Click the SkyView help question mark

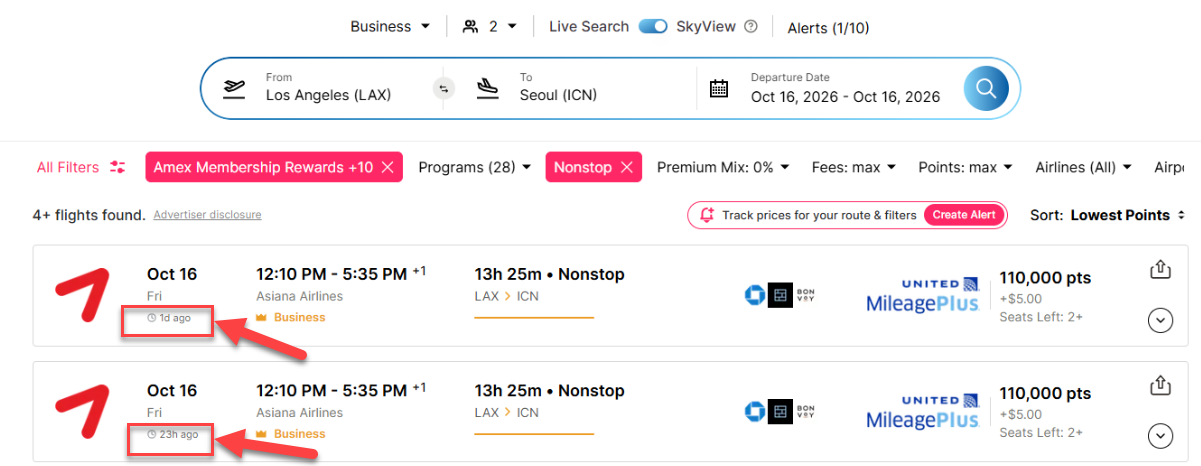point(751,27)
